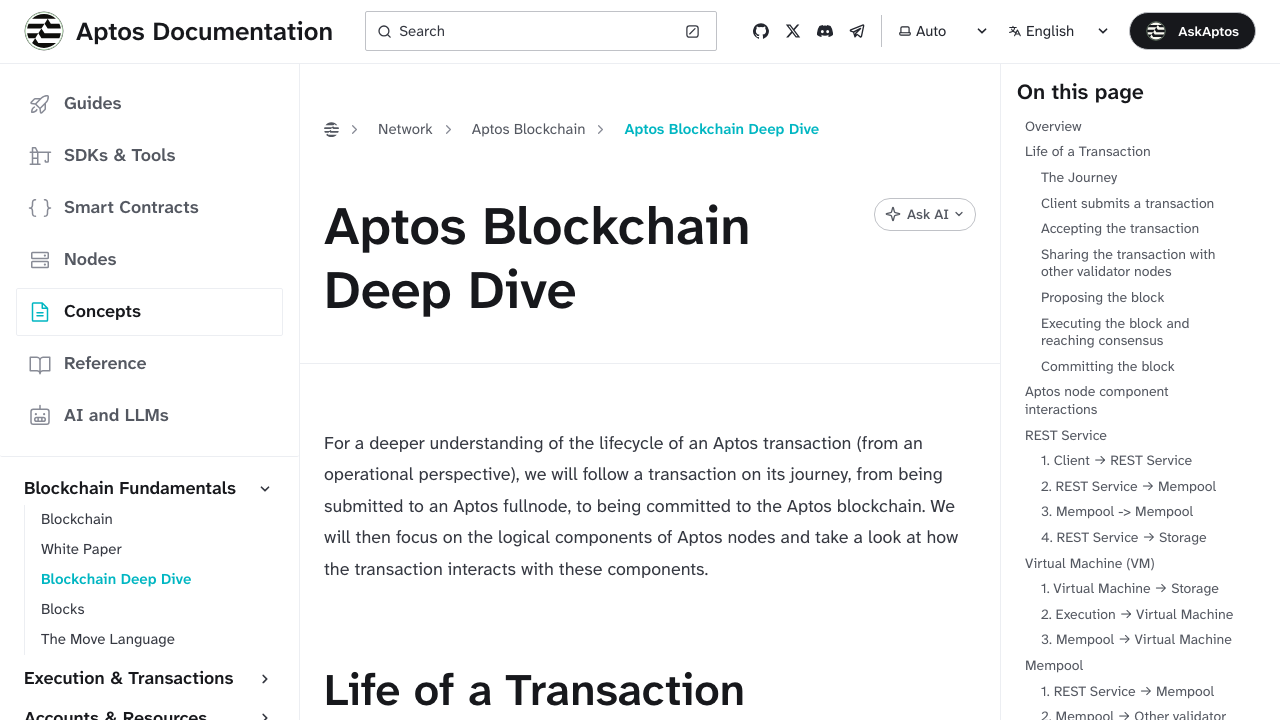Expand the Execution & Transactions section

(x=264, y=678)
